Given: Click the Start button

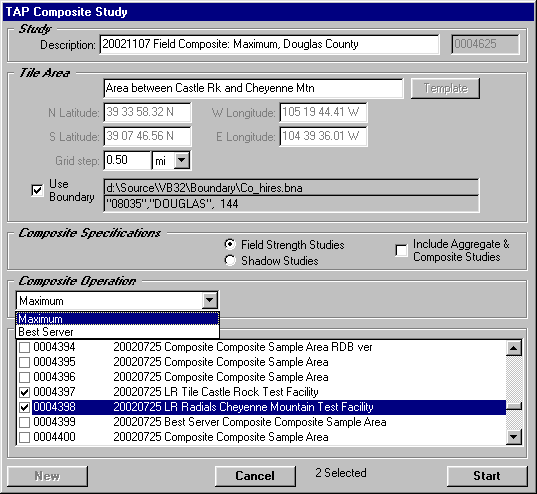Looking at the screenshot, I should tap(487, 476).
